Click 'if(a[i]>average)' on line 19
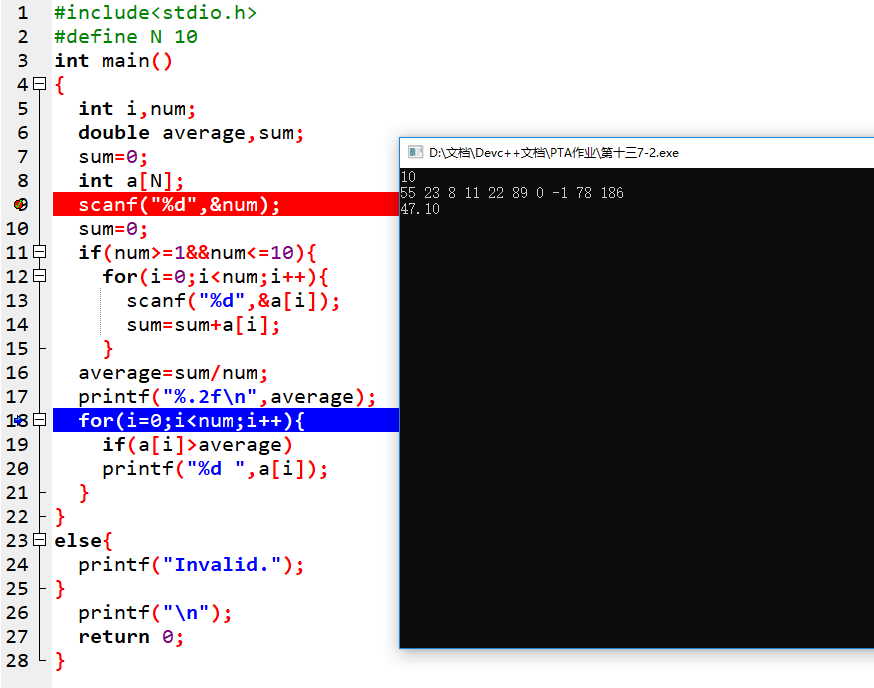This screenshot has height=688, width=874. (197, 444)
